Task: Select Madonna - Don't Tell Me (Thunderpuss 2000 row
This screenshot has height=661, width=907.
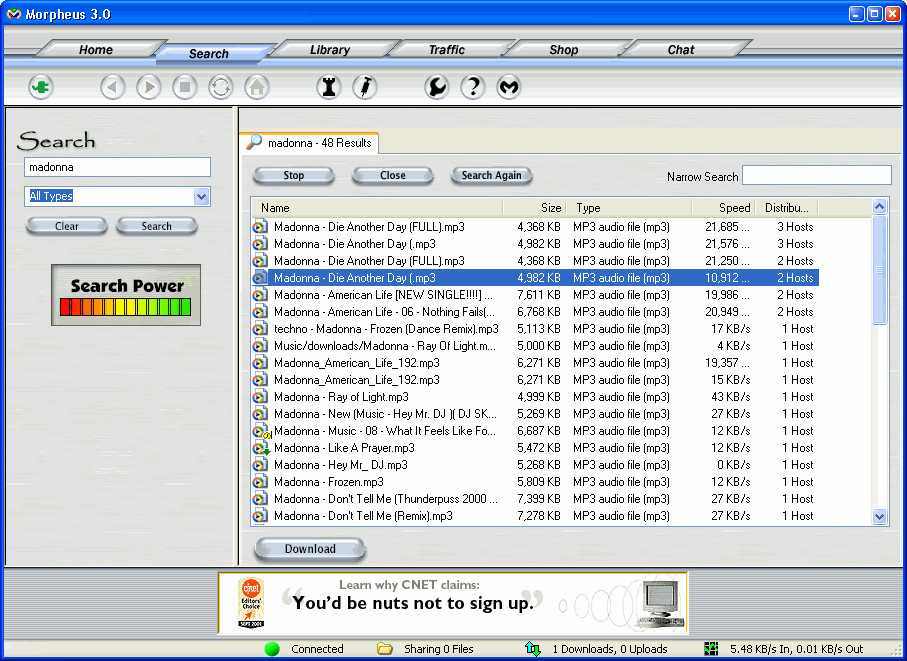Action: [x=535, y=499]
